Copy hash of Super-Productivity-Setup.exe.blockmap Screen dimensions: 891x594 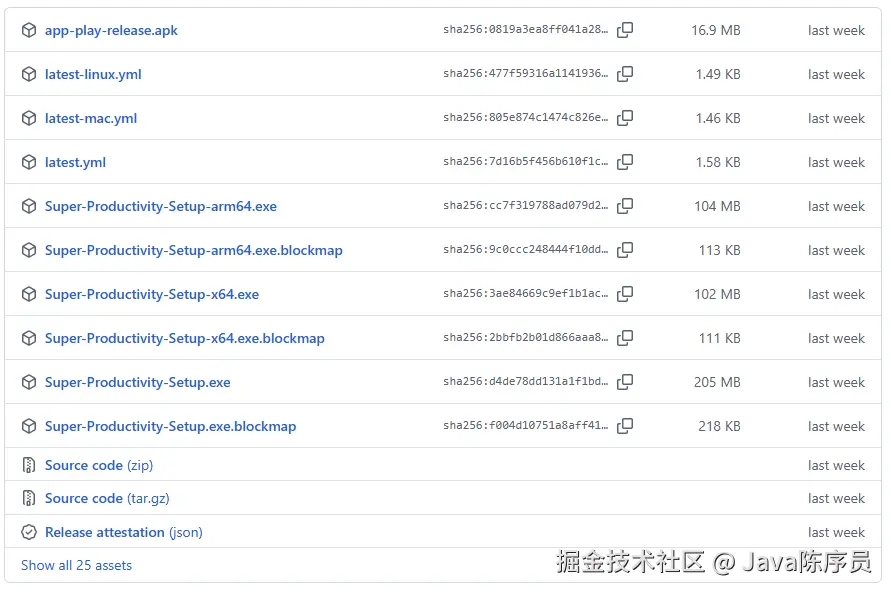pyautogui.click(x=625, y=426)
